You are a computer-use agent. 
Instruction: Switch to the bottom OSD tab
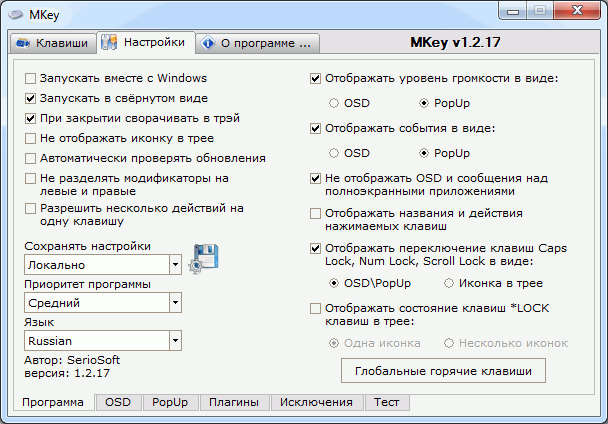(118, 402)
